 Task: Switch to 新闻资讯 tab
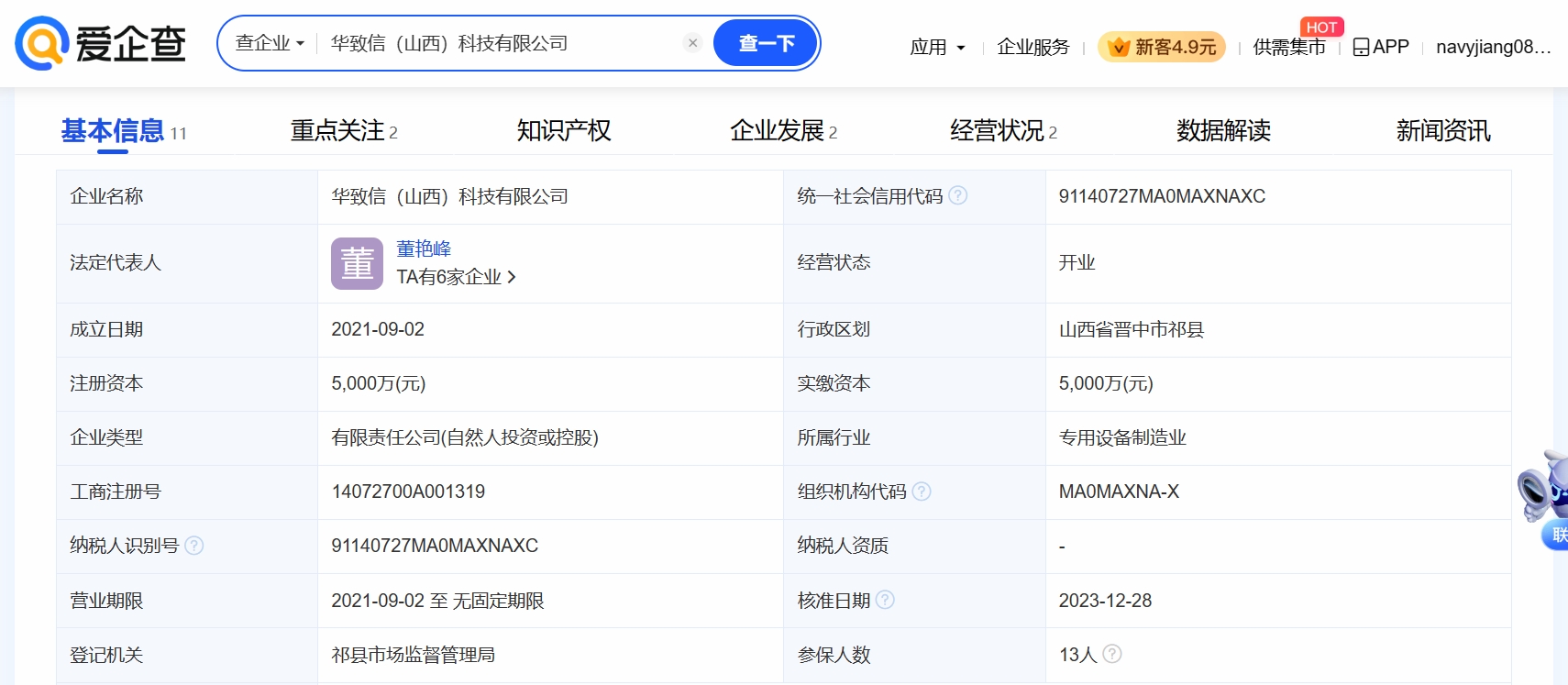1443,131
